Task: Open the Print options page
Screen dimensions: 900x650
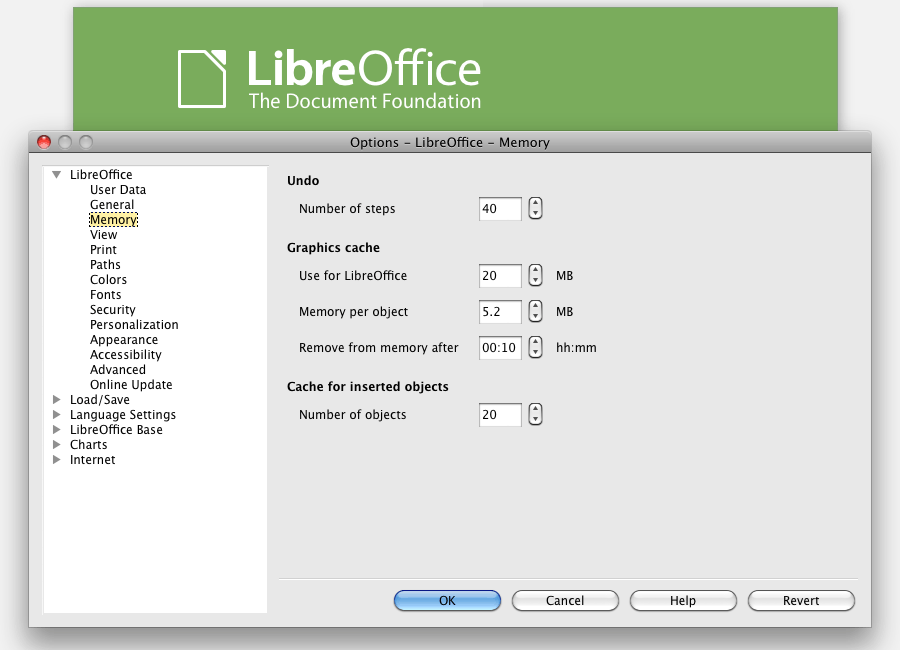Action: tap(103, 249)
